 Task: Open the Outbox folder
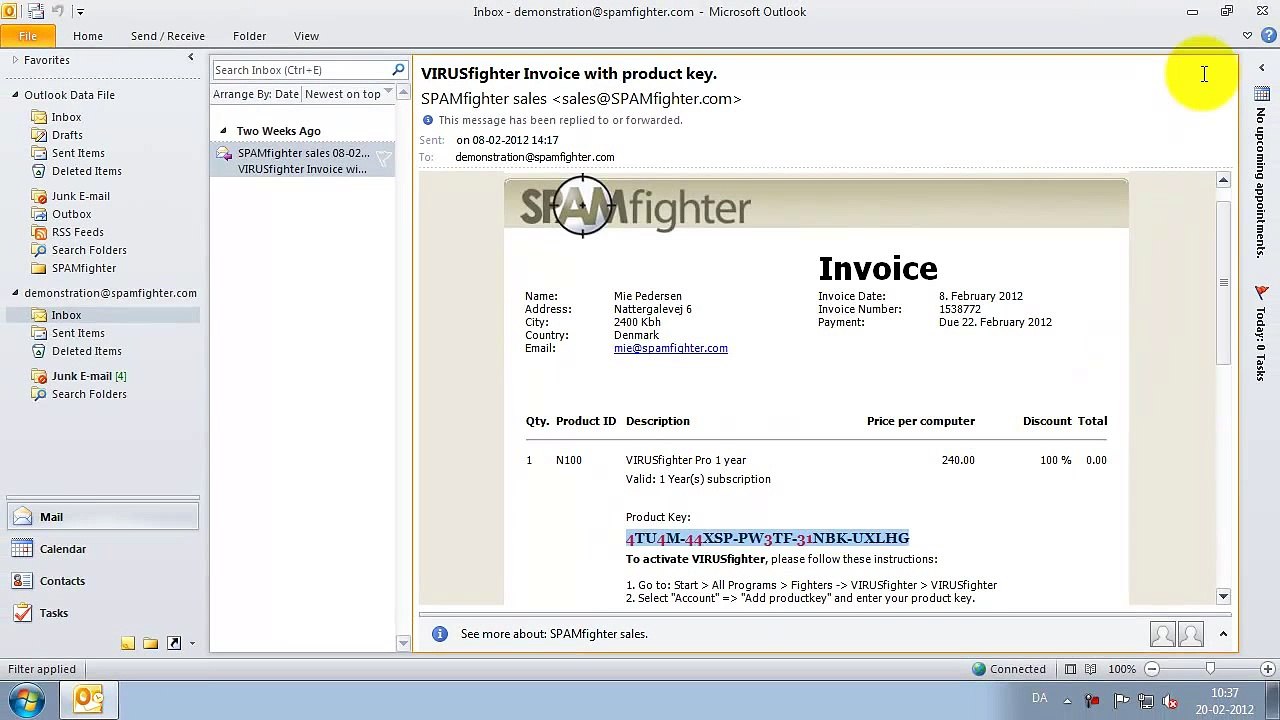(x=71, y=214)
